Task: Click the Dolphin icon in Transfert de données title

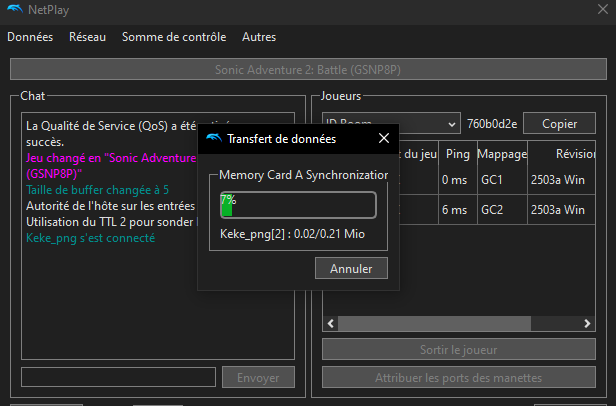Action: 213,138
